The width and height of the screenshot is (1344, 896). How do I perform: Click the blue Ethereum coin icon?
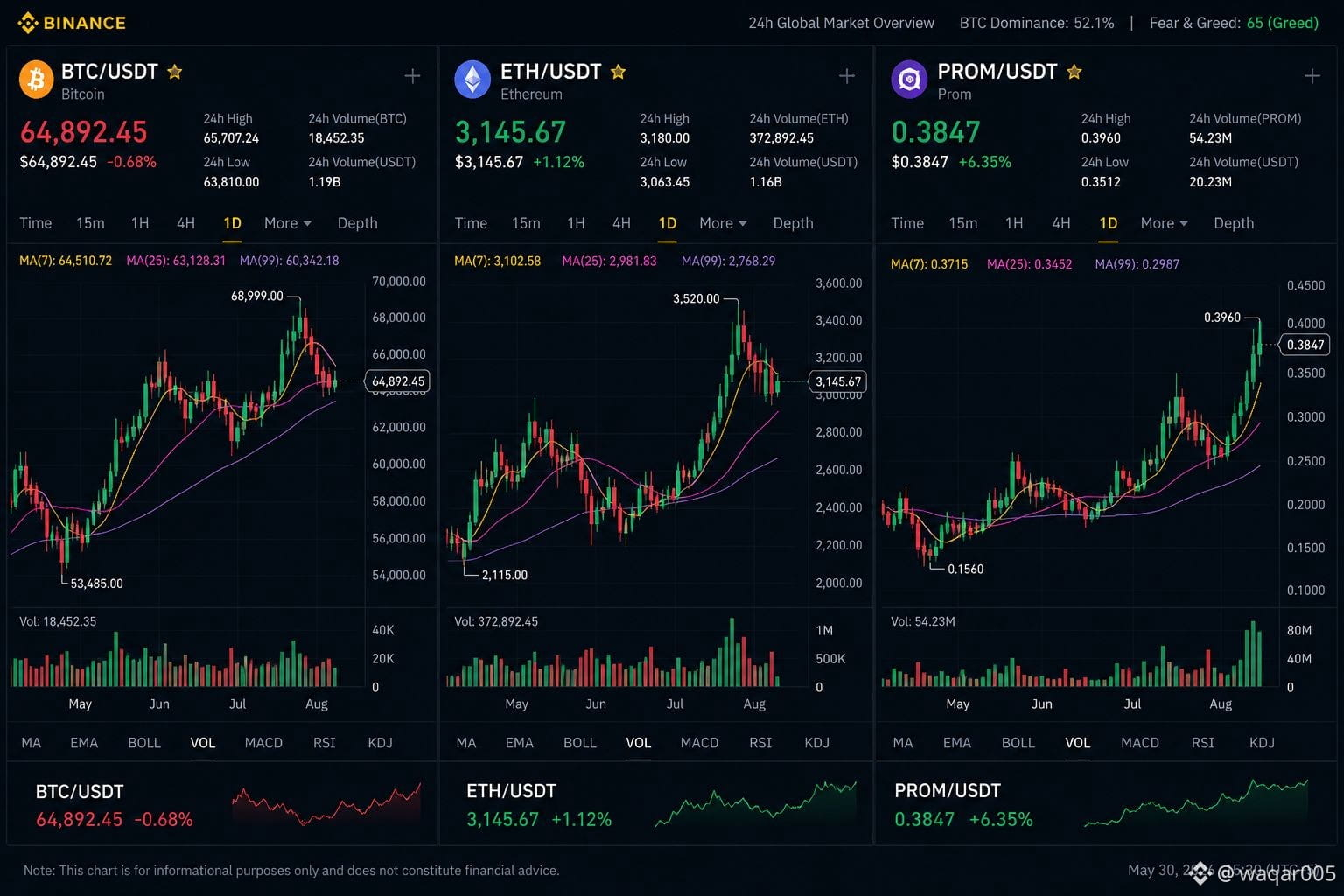pos(472,80)
